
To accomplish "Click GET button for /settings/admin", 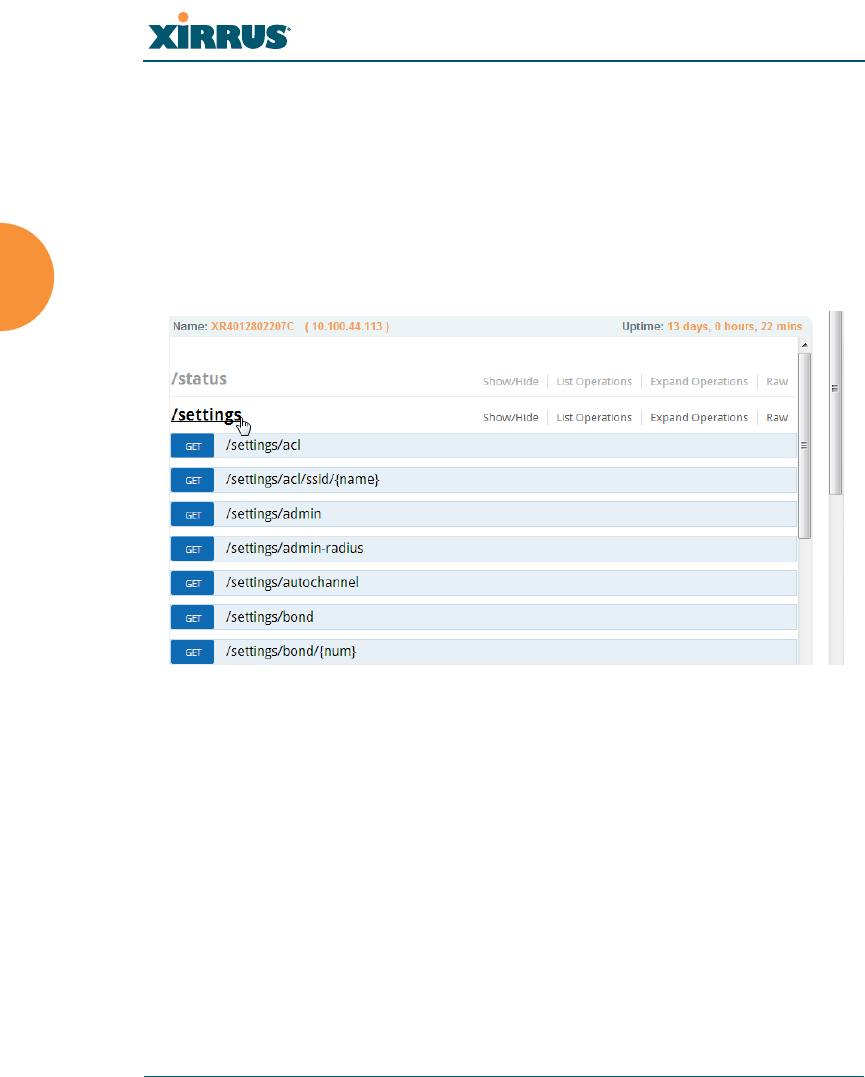I will [192, 514].
